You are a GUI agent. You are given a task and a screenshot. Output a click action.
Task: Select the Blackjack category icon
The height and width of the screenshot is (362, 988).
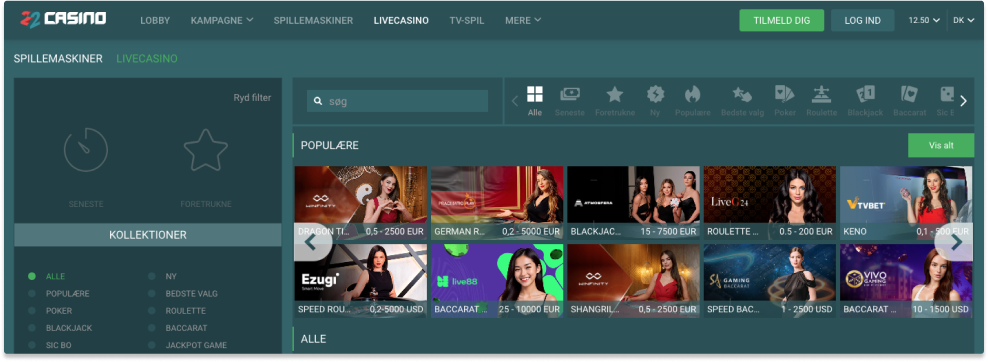click(x=865, y=94)
